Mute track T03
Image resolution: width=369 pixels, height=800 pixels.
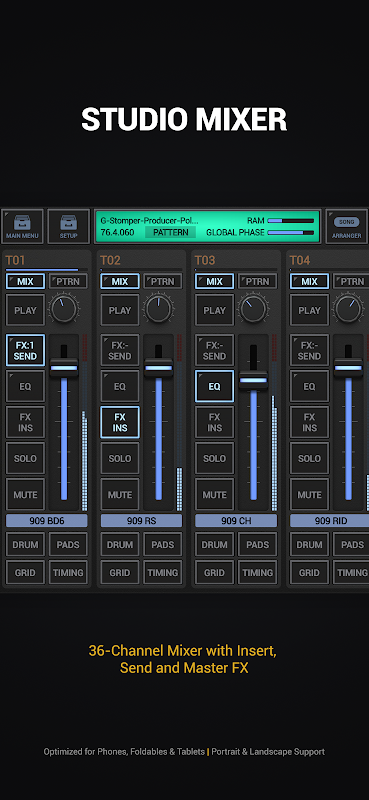click(x=215, y=494)
